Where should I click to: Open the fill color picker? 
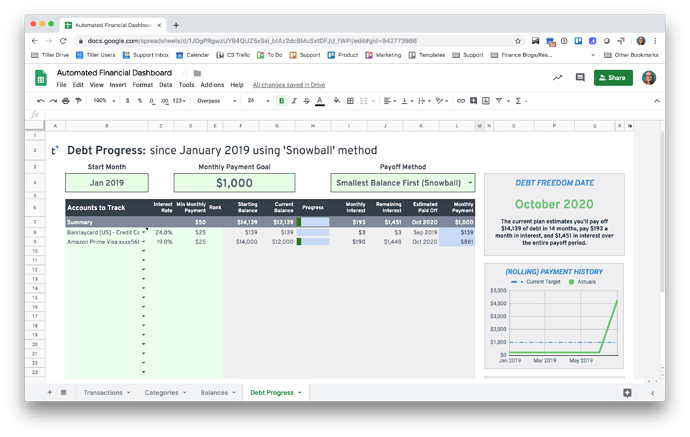pyautogui.click(x=337, y=101)
